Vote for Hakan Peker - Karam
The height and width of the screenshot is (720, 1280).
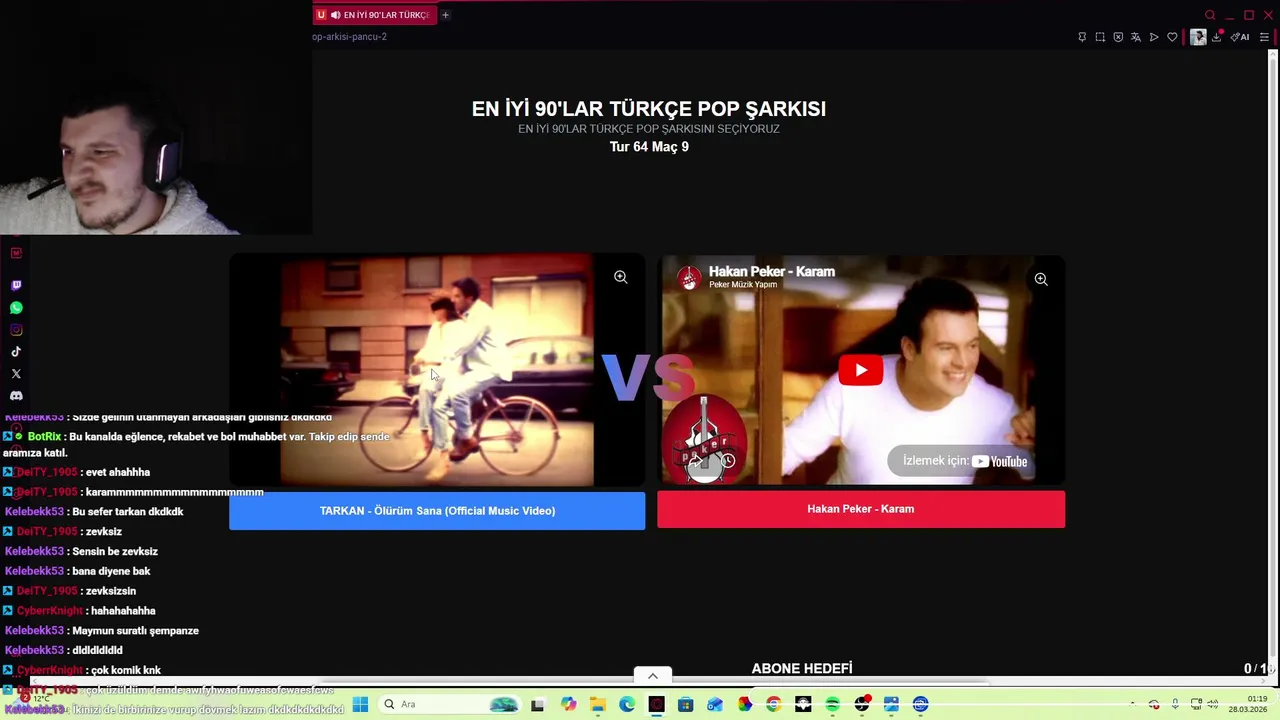click(861, 509)
